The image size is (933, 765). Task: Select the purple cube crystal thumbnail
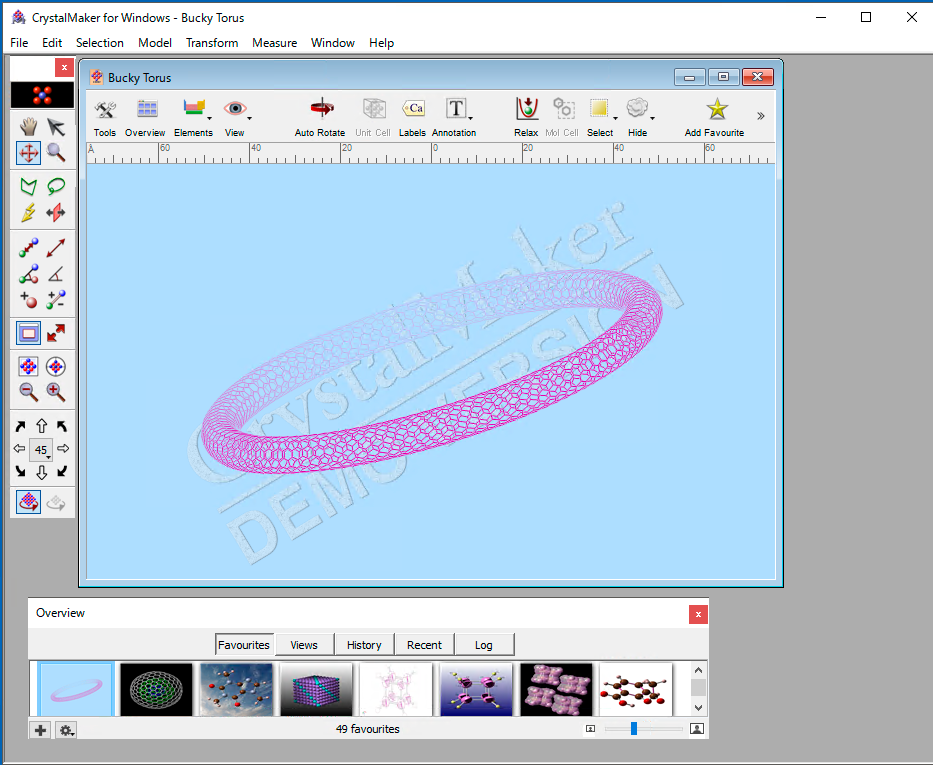tap(316, 689)
